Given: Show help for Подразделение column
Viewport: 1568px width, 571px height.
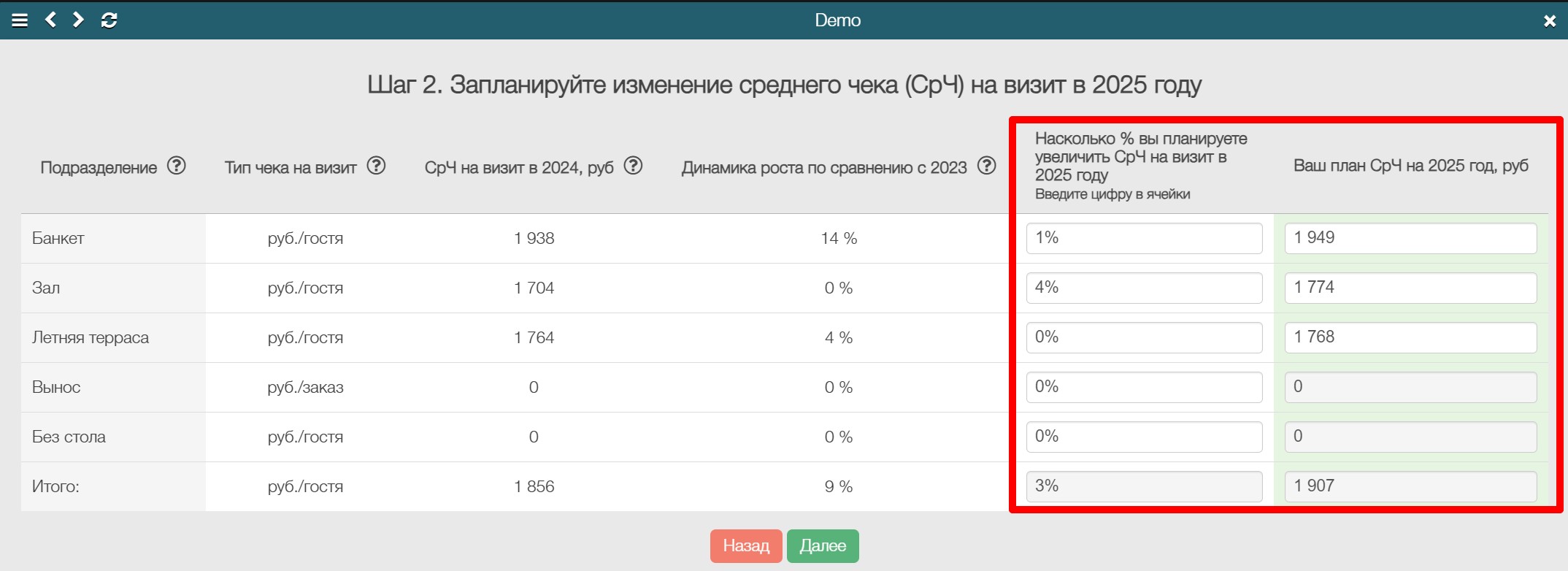Looking at the screenshot, I should [x=177, y=166].
